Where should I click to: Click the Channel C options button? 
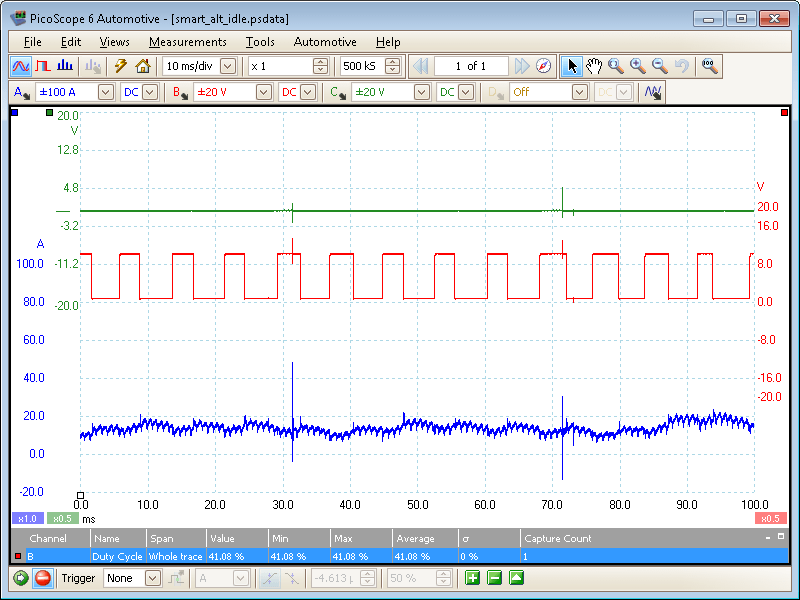click(340, 92)
